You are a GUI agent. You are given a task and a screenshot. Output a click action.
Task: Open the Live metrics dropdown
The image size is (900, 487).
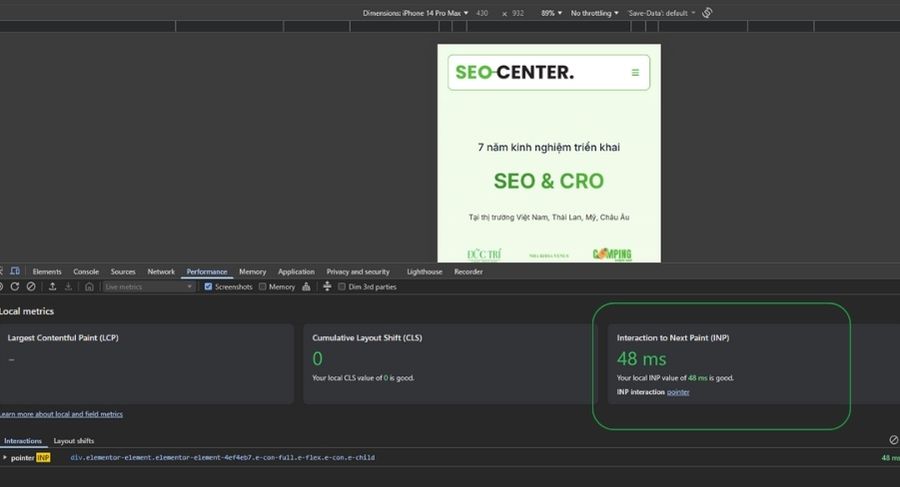pyautogui.click(x=149, y=287)
